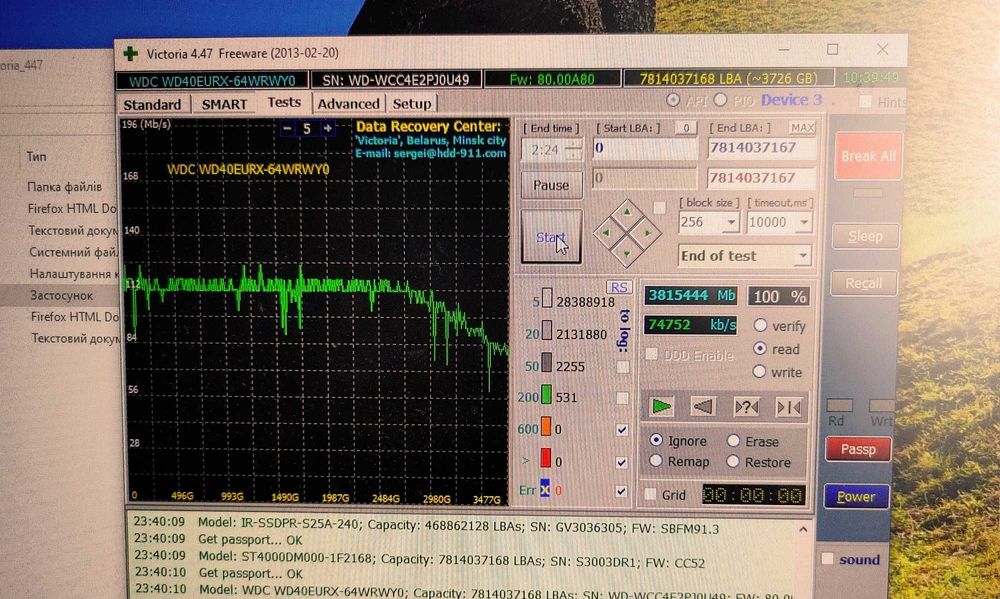
Task: Click the End LBA input field
Action: click(761, 148)
